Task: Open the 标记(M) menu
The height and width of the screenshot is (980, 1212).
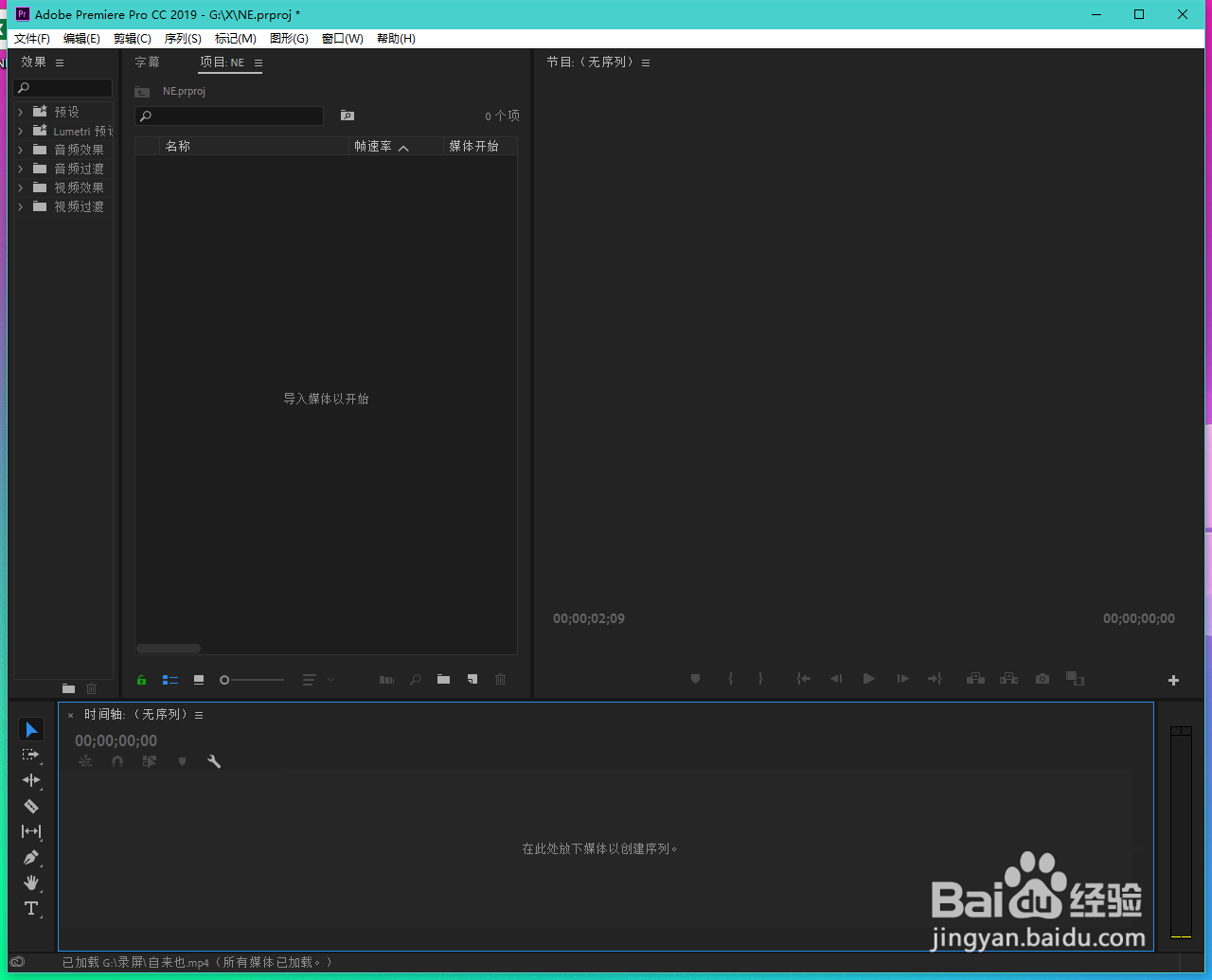Action: (235, 39)
